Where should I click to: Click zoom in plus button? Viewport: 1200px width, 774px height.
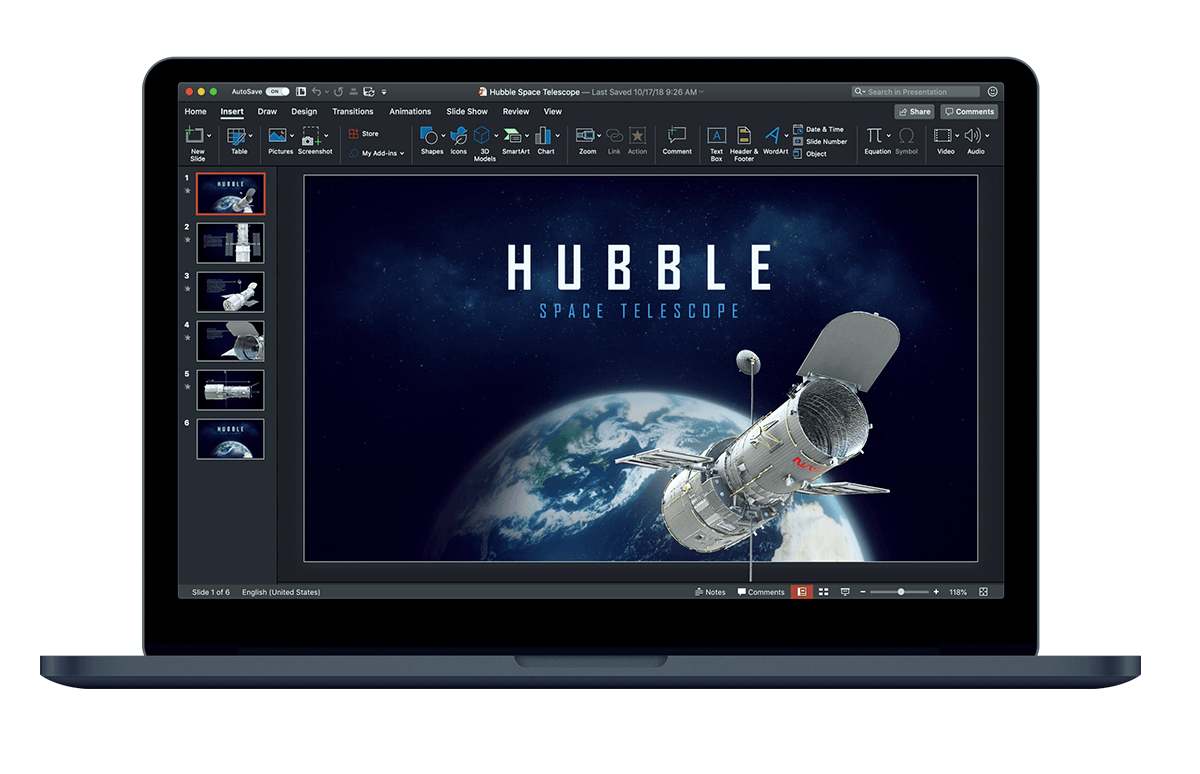click(936, 592)
